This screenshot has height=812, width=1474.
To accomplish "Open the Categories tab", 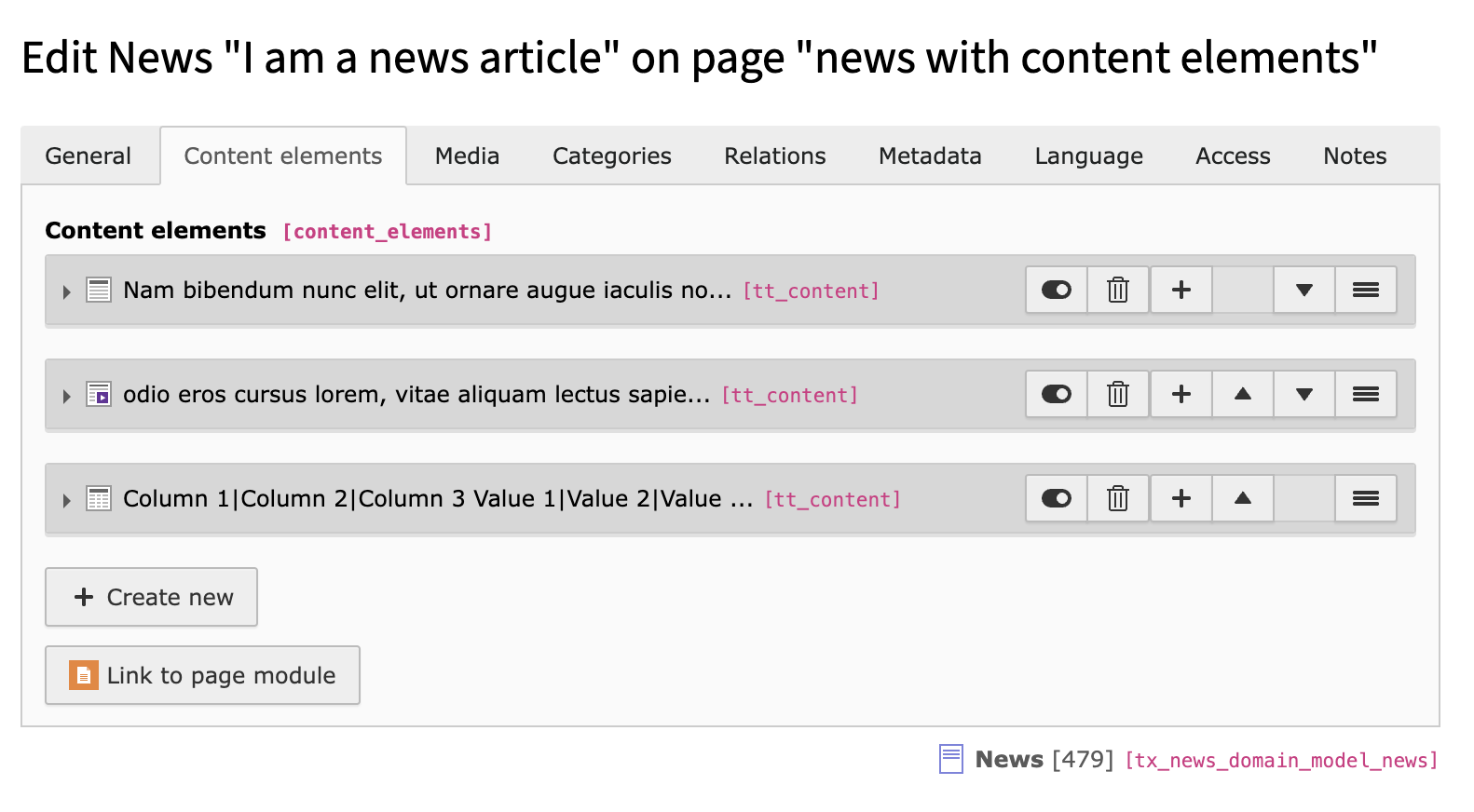I will pyautogui.click(x=611, y=156).
